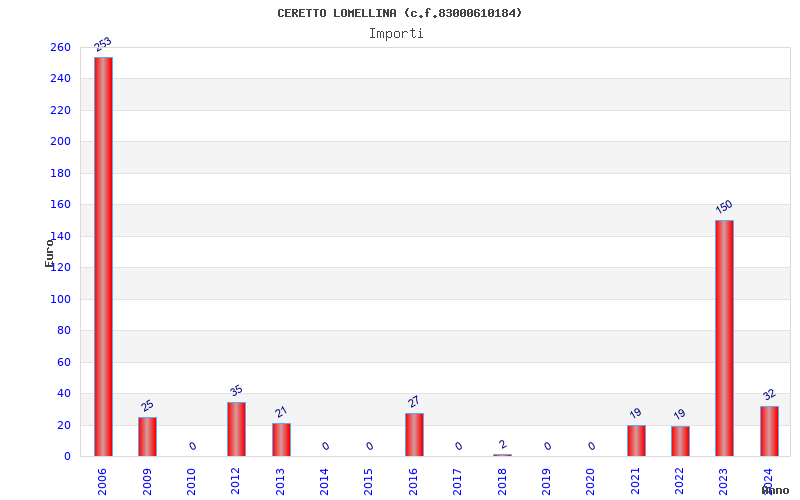Select the 2009 bar with value 25
This screenshot has width=800, height=500.
[147, 437]
